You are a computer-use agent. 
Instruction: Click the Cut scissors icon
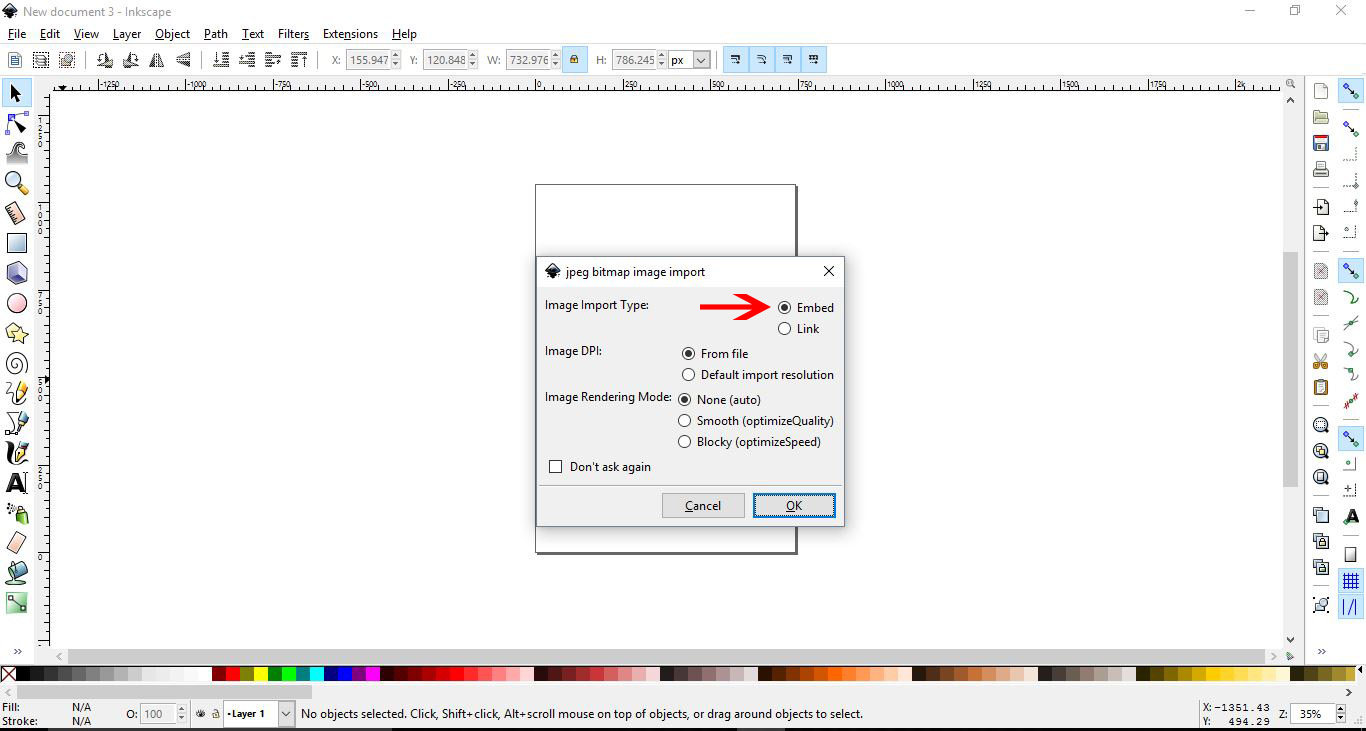pos(1321,361)
